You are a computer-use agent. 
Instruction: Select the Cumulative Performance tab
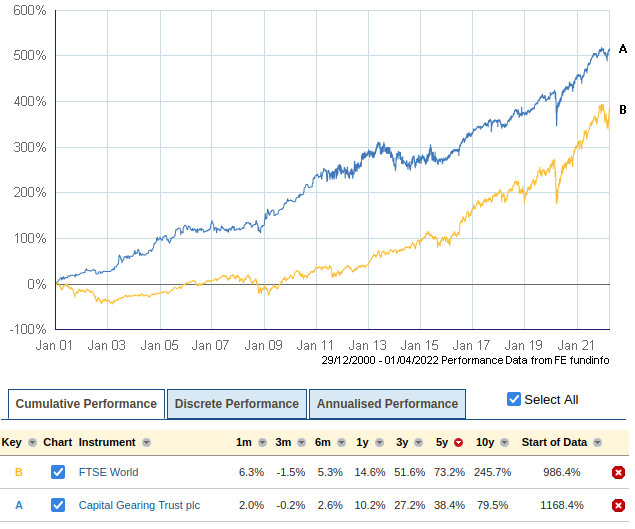click(86, 404)
